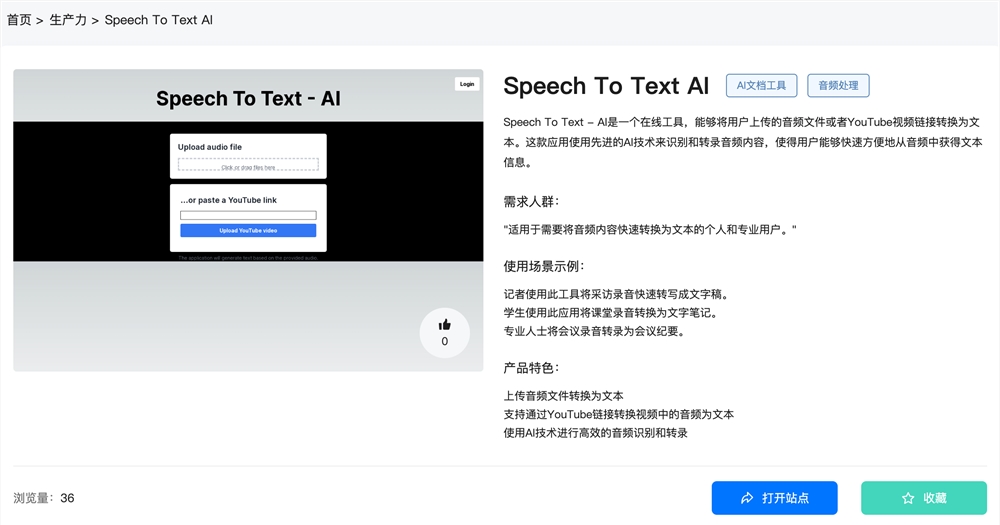The height and width of the screenshot is (525, 1000).
Task: Click the line 专业人士将会议录音转录为会议纪要
Action: [x=594, y=331]
